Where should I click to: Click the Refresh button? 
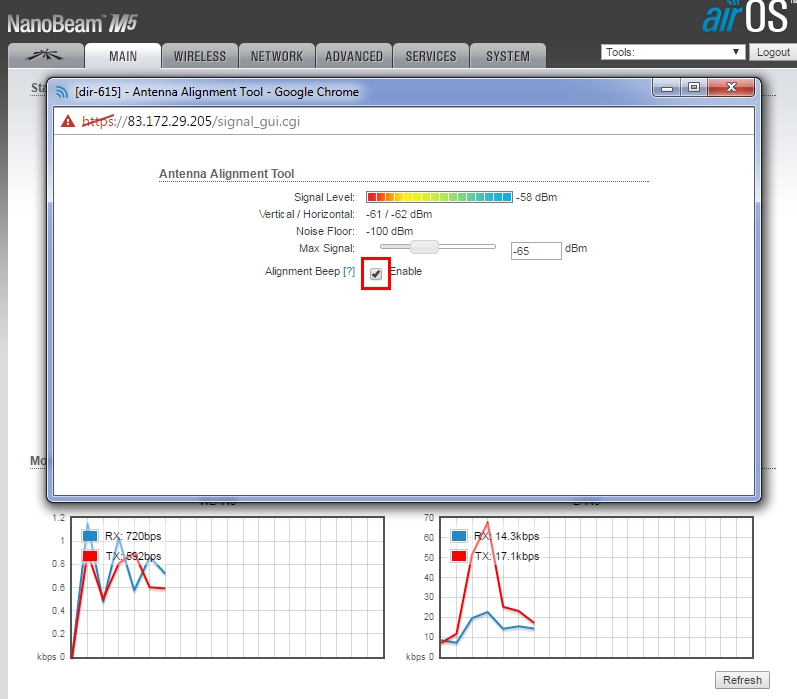click(x=742, y=680)
